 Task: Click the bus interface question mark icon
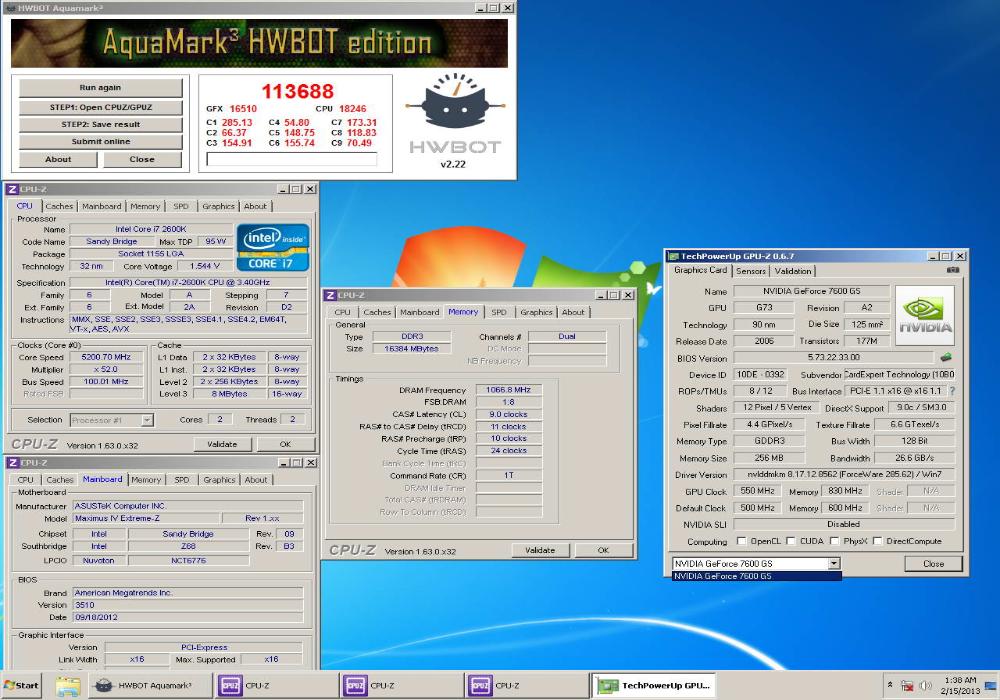click(952, 391)
